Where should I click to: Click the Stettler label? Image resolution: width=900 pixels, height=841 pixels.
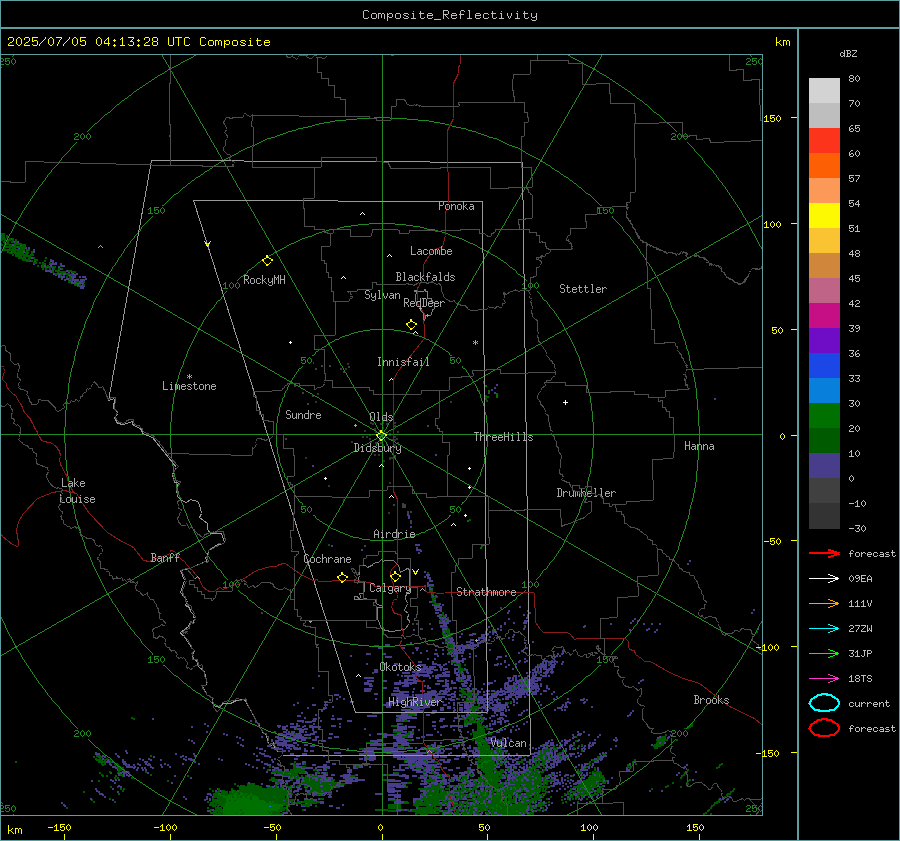click(x=583, y=289)
